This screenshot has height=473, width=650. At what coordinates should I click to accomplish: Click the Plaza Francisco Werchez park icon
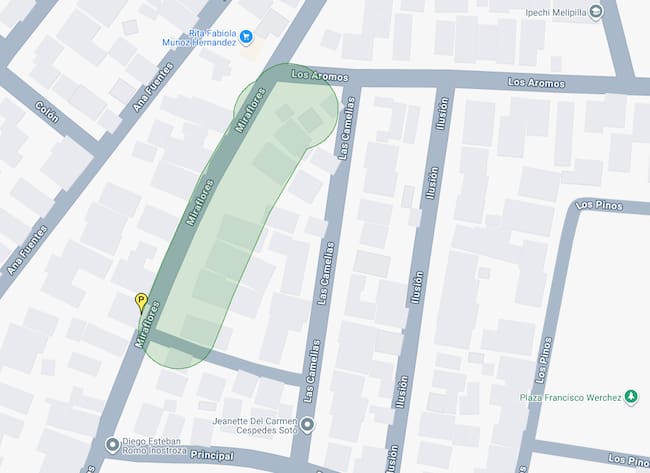pos(631,397)
